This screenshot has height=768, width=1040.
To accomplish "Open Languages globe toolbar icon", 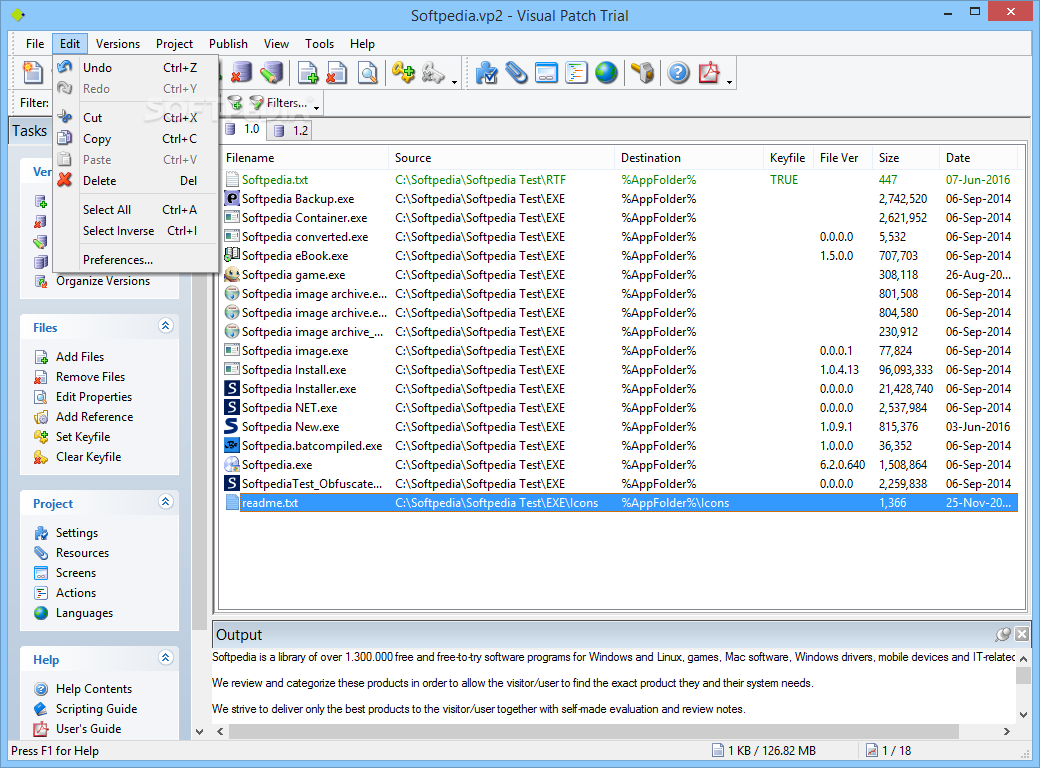I will (x=606, y=72).
